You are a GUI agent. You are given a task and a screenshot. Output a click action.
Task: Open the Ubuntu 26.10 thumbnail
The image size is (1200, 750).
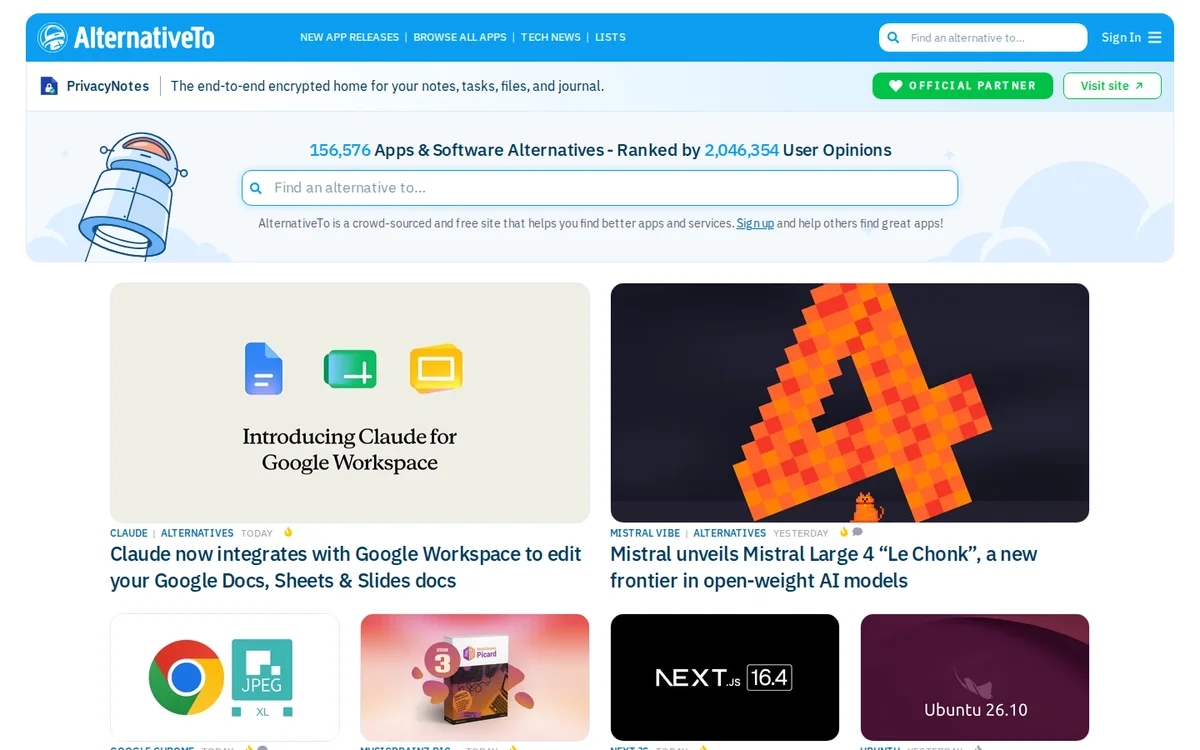[x=975, y=677]
